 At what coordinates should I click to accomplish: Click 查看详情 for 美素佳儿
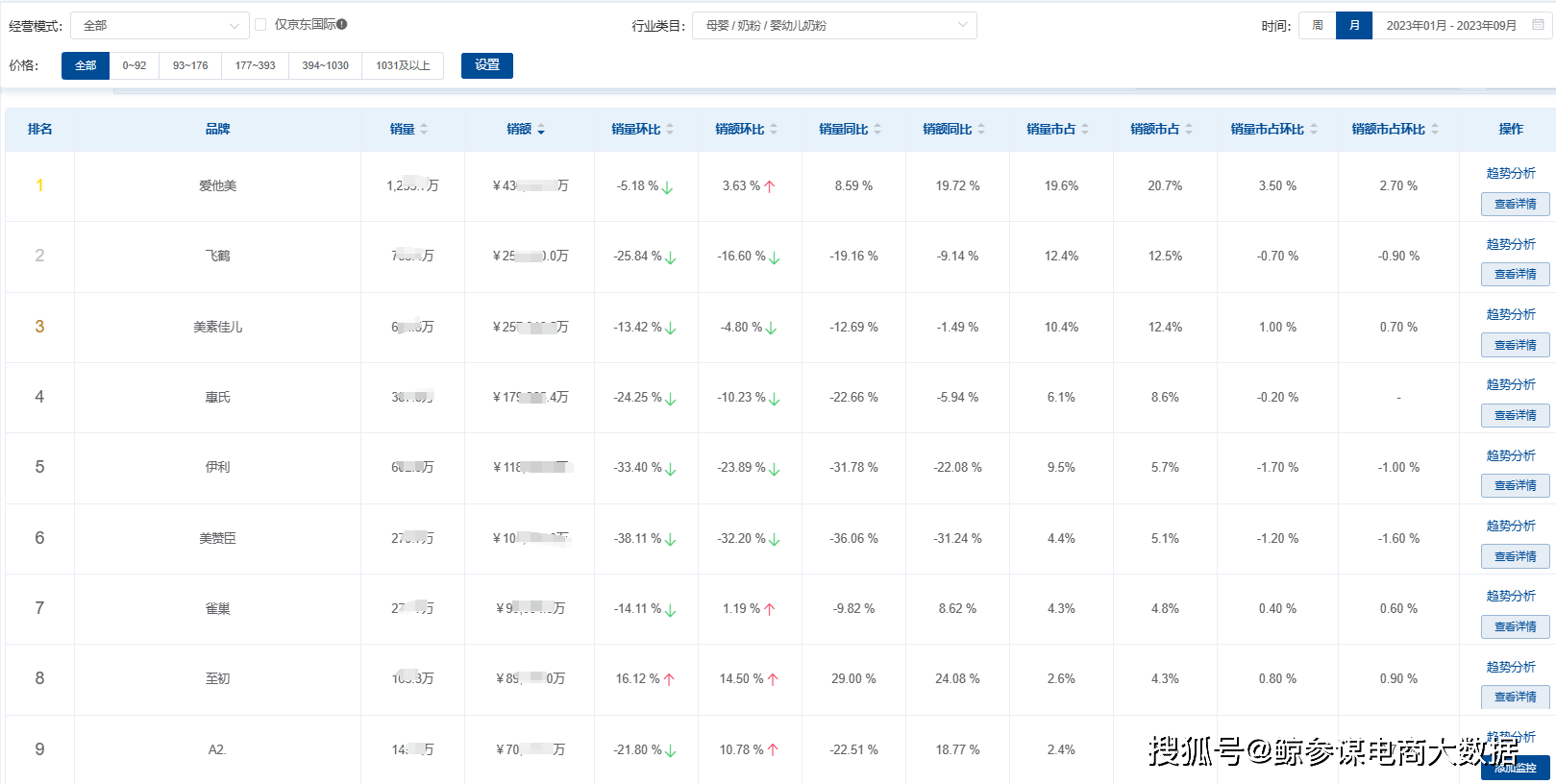(1516, 345)
